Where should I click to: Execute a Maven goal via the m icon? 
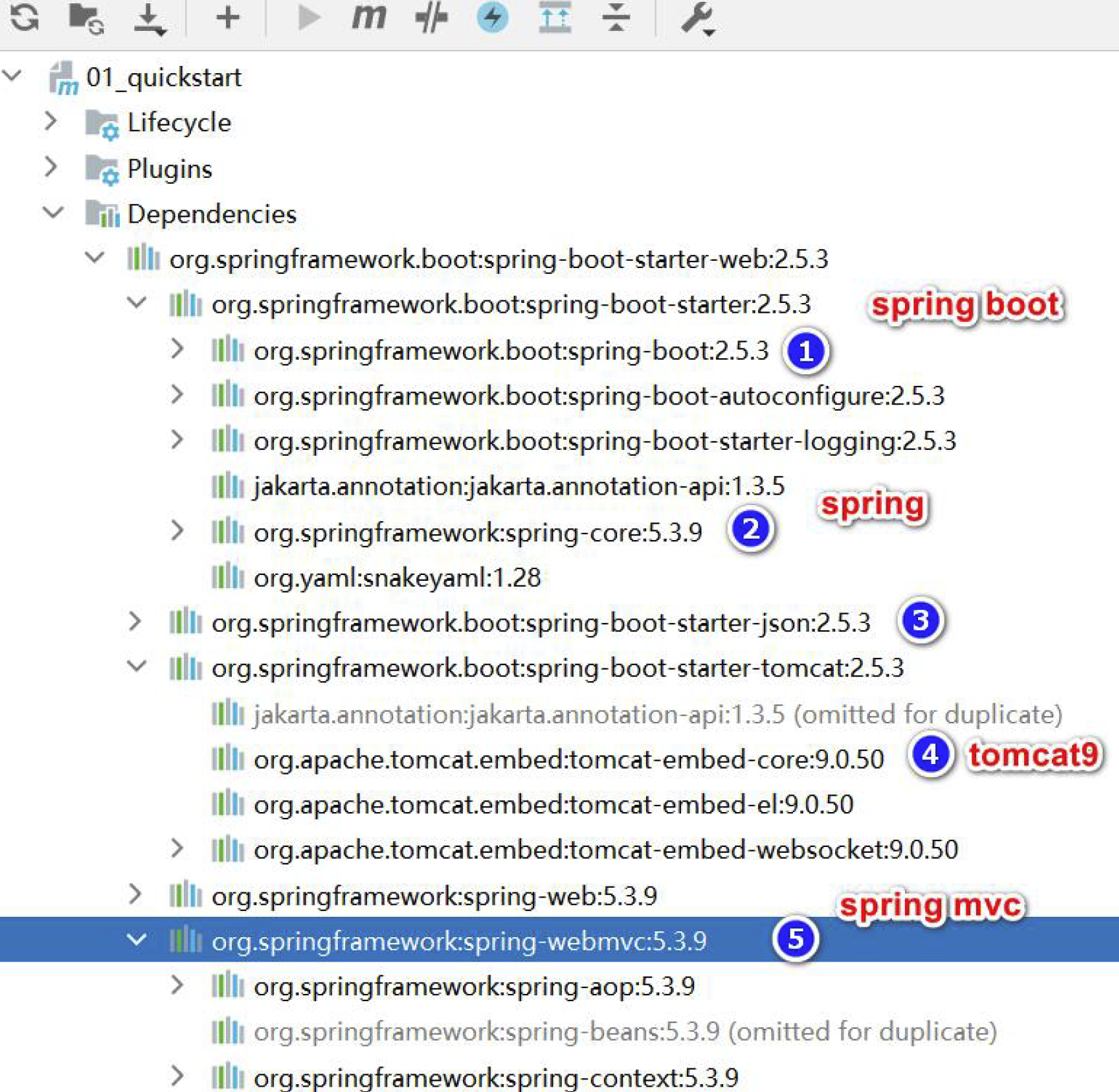pos(369,18)
